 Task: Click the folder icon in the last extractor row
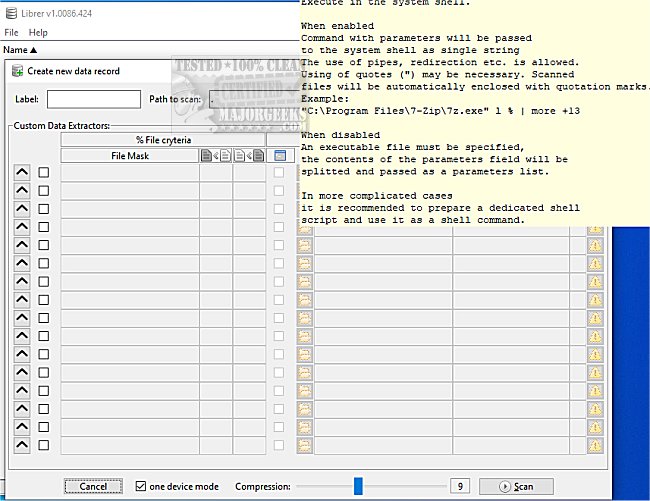coord(305,445)
